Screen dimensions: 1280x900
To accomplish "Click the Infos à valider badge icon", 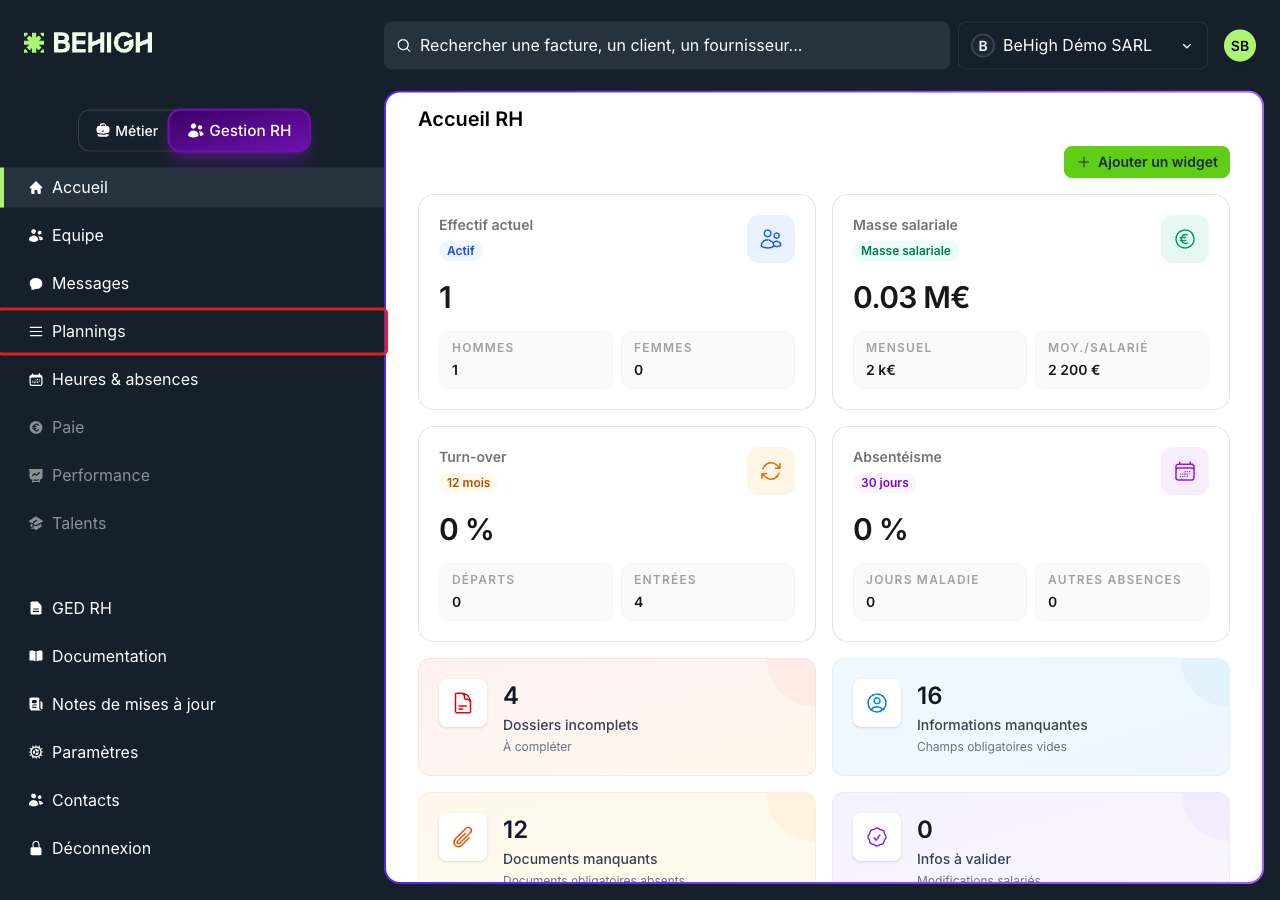I will pos(877,837).
